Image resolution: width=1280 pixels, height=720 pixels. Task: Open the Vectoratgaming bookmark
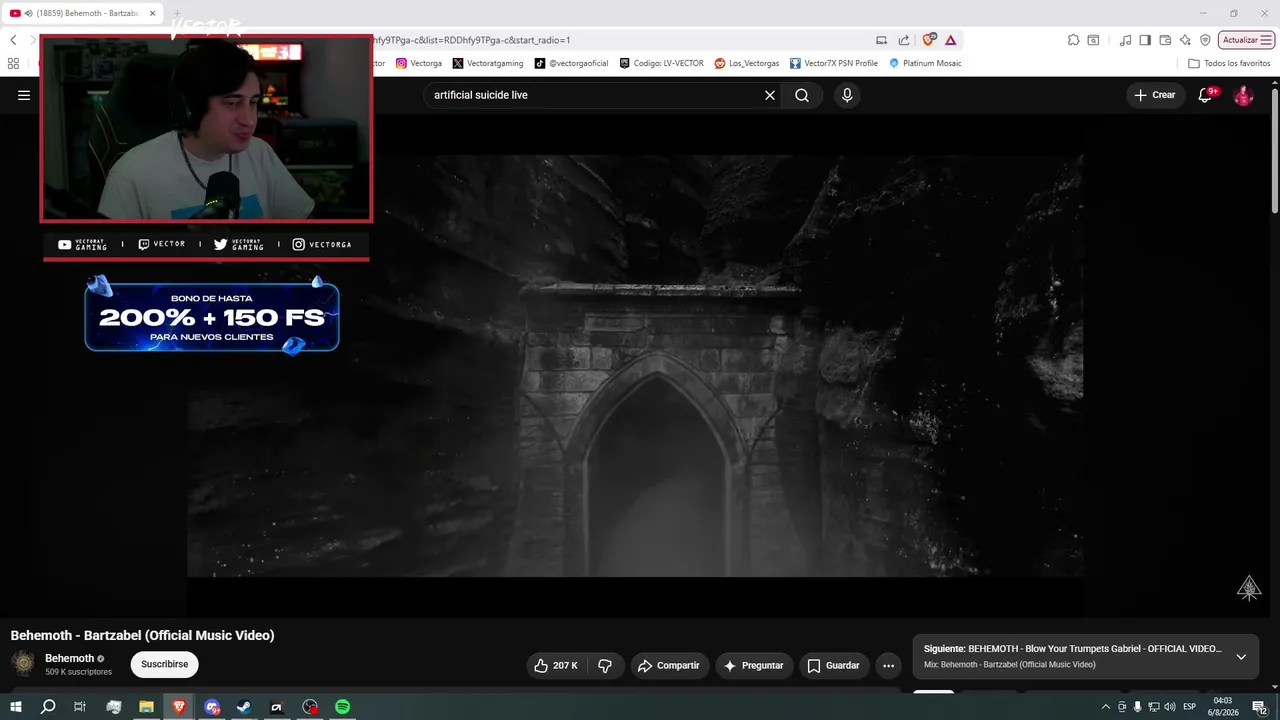click(x=488, y=63)
